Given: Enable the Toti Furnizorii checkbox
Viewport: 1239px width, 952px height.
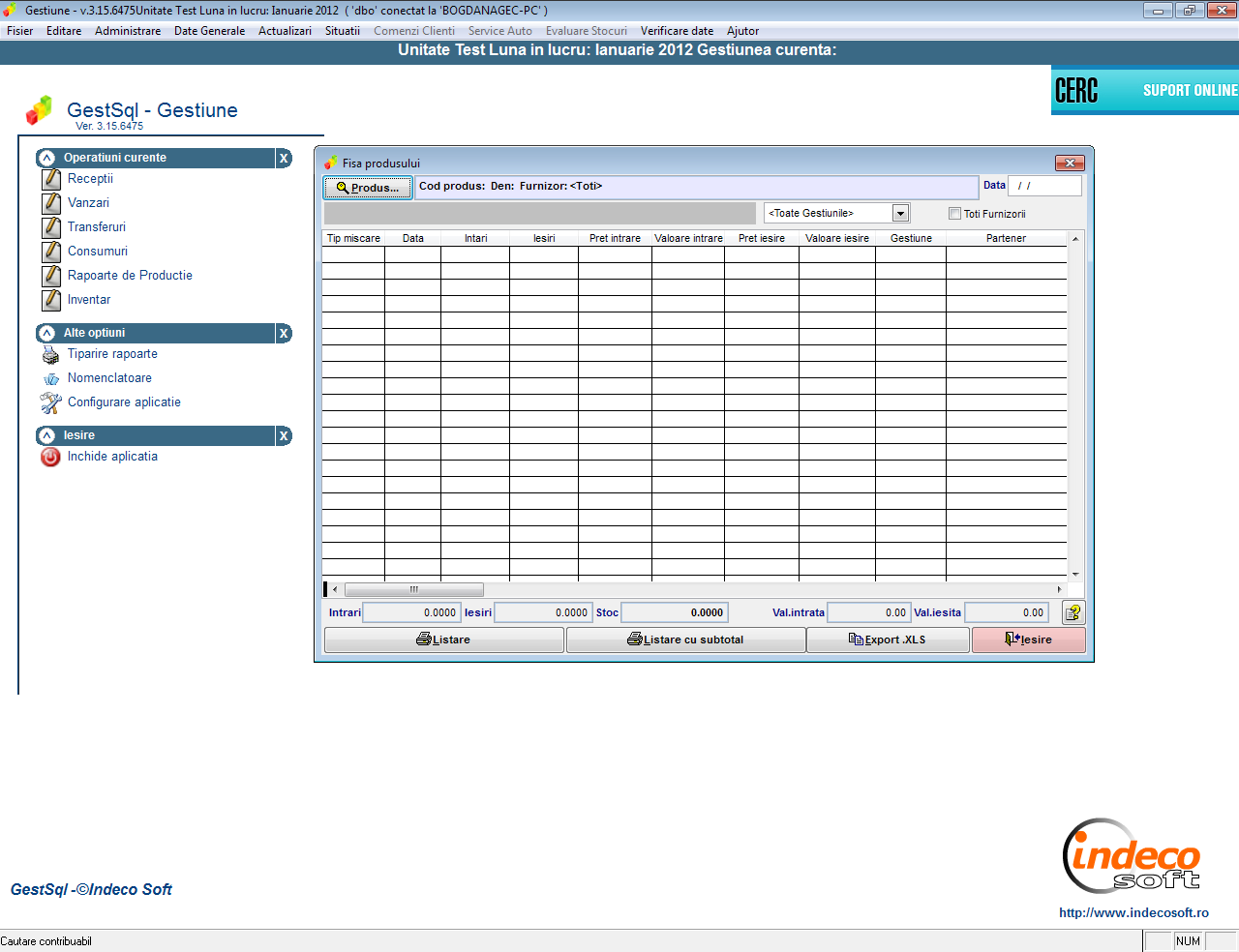Looking at the screenshot, I should pyautogui.click(x=954, y=214).
